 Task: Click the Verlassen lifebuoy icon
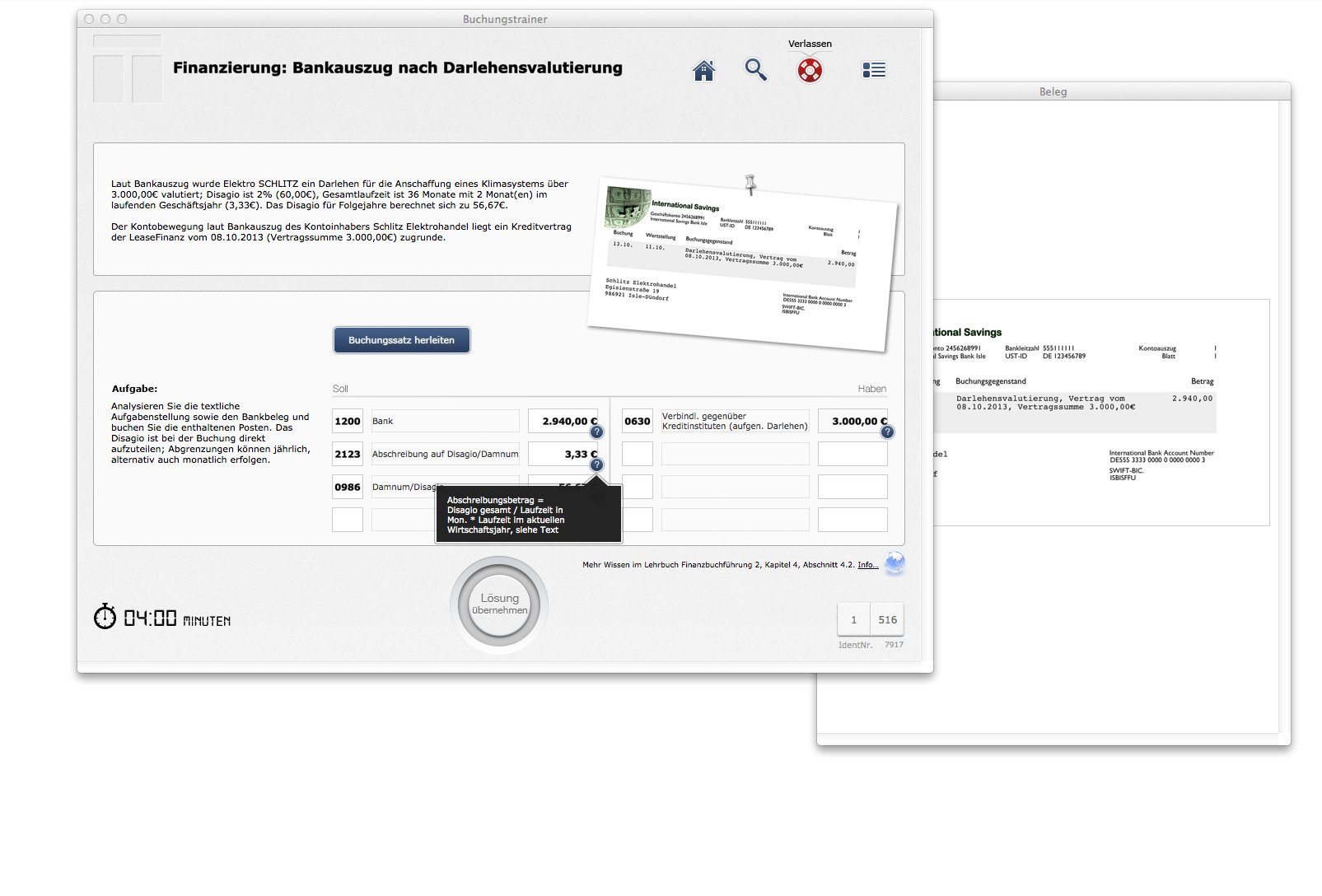point(810,71)
